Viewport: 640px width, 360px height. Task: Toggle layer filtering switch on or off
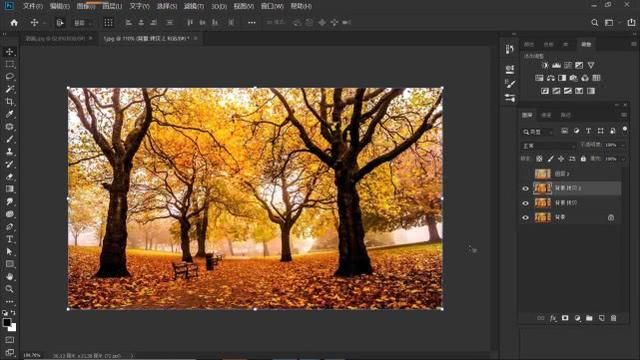coord(624,130)
